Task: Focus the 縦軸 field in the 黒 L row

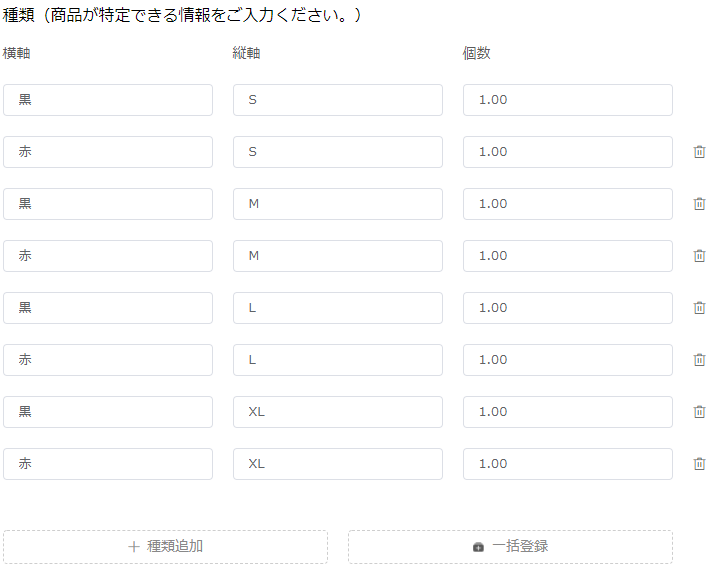Action: [x=338, y=308]
